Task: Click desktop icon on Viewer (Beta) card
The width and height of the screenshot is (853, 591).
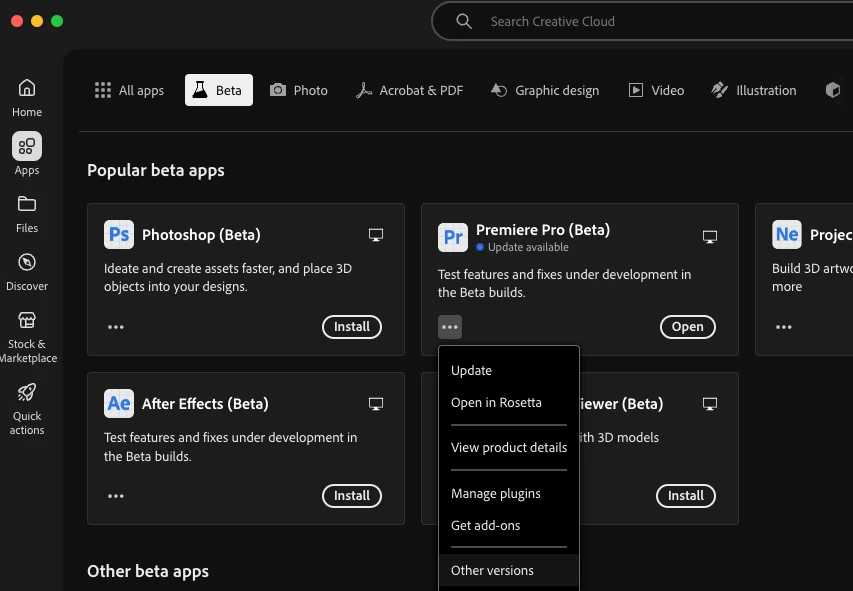Action: click(x=710, y=404)
